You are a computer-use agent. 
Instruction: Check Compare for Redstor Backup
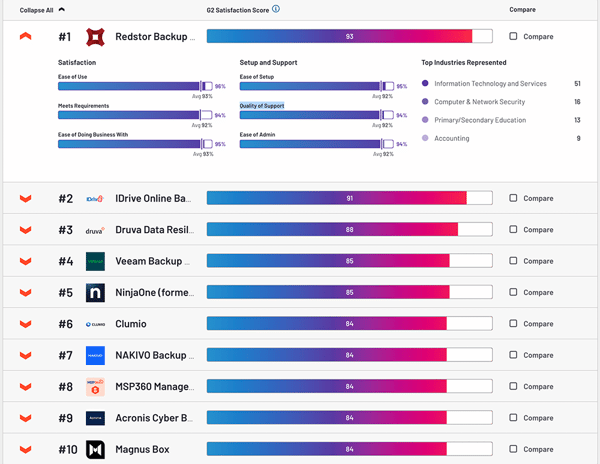513,36
